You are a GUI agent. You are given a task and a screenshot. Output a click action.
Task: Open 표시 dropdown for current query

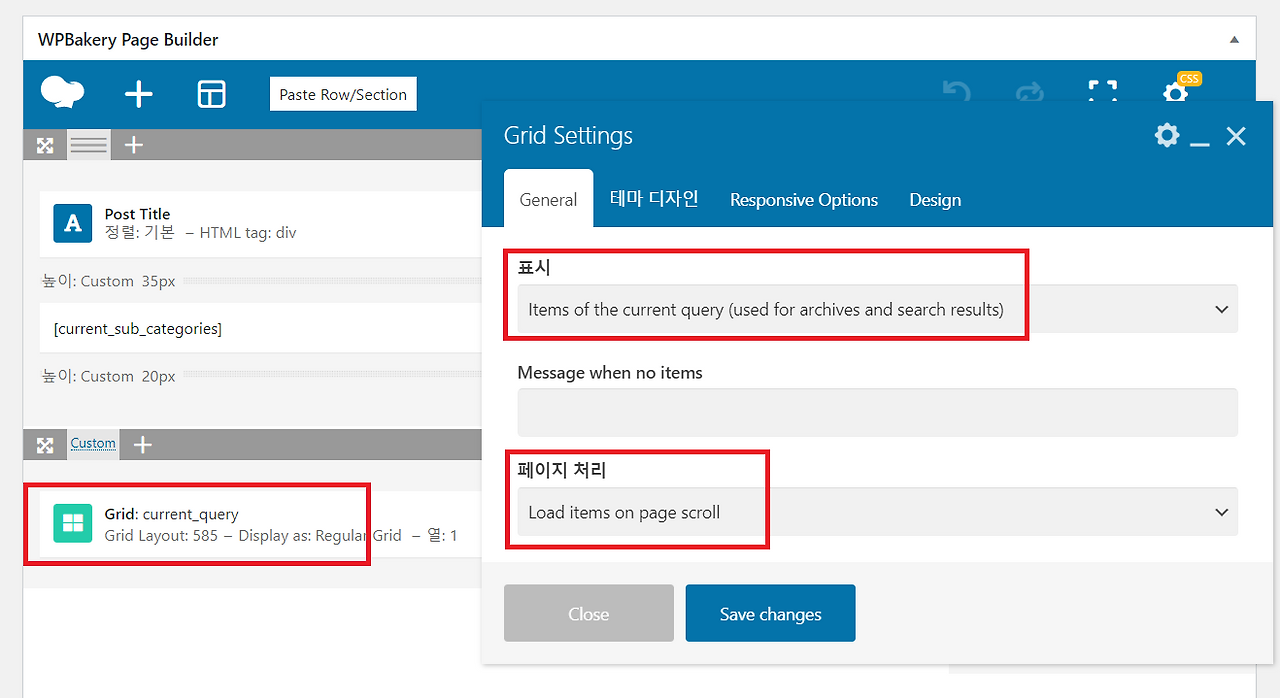click(878, 309)
